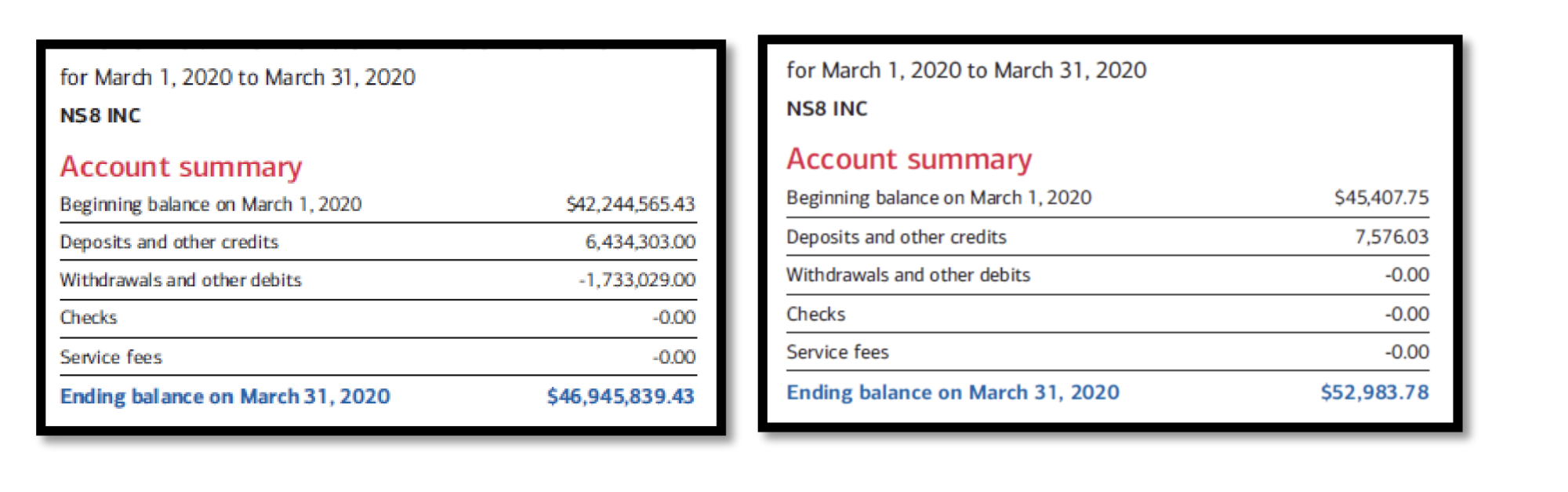The height and width of the screenshot is (492, 1568).
Task: Click the left Ending balance on March 31 label
Action: point(225,396)
